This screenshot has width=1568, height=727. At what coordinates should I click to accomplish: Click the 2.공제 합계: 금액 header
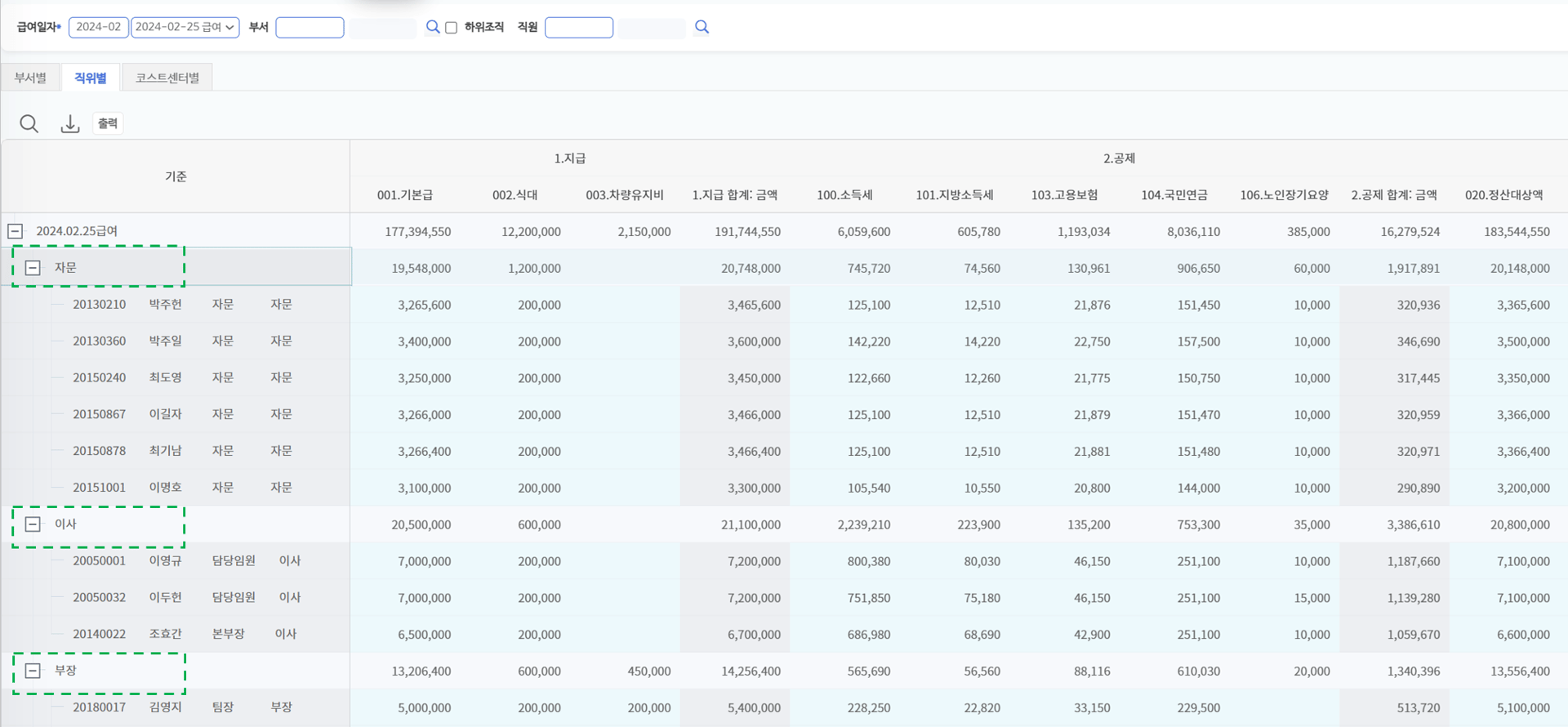tap(1394, 195)
